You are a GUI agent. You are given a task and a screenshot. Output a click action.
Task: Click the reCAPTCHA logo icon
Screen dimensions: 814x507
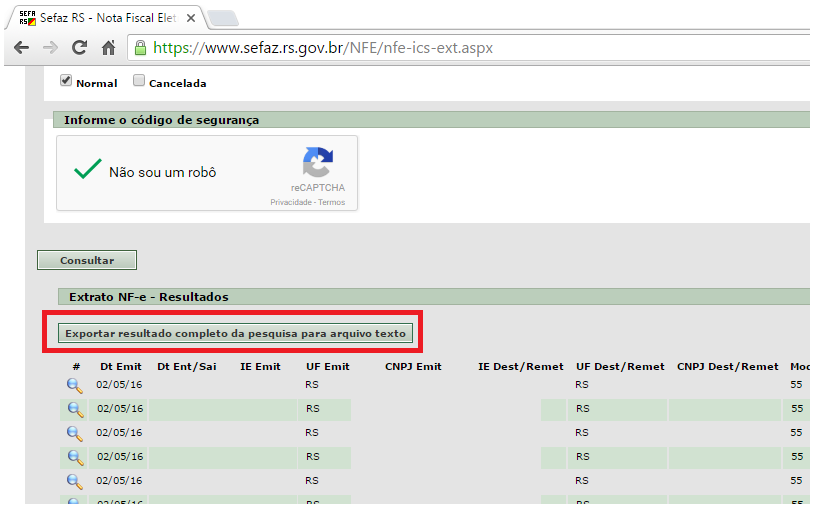318,162
